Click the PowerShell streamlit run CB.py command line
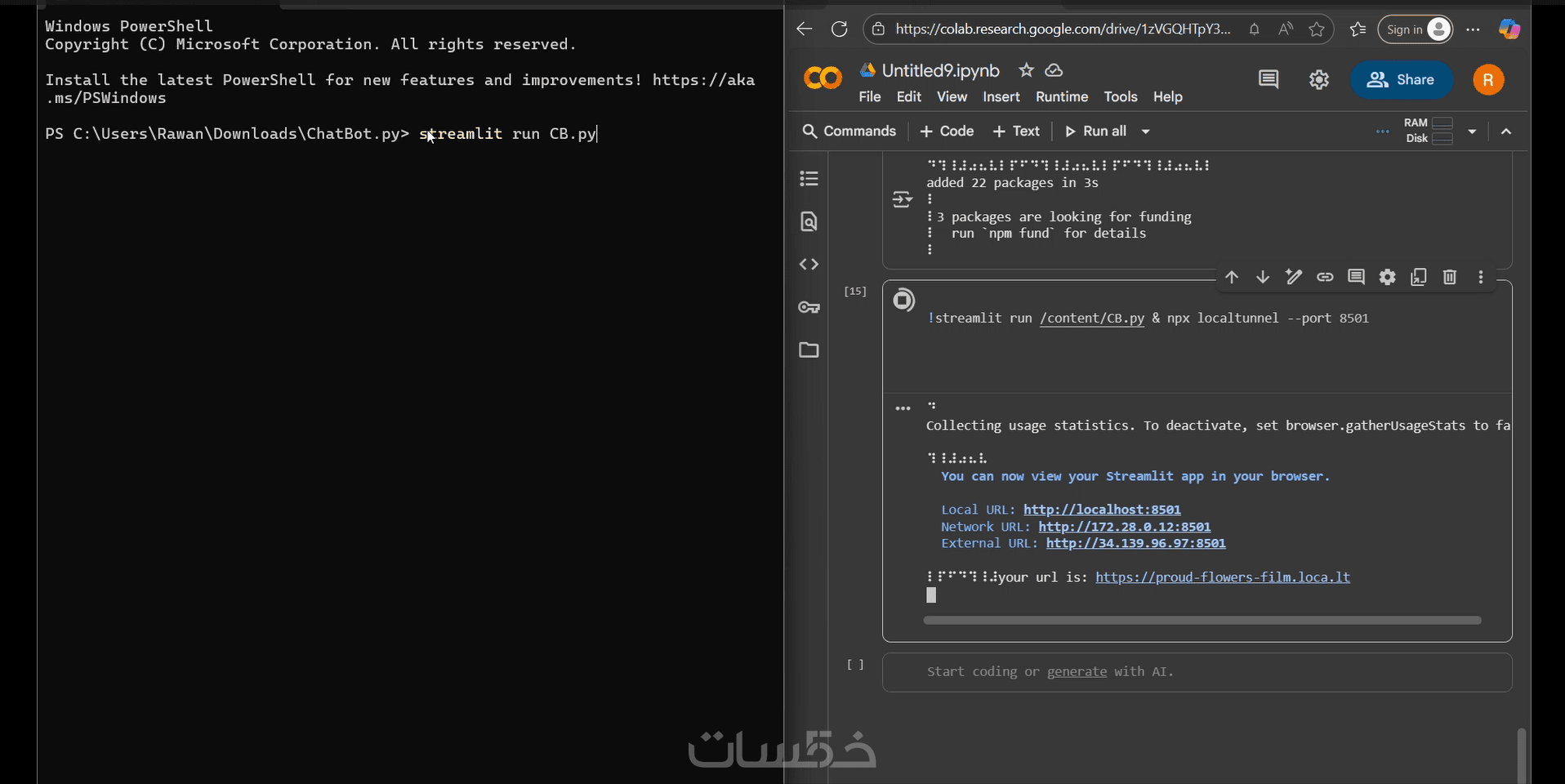Image resolution: width=1565 pixels, height=784 pixels. click(508, 134)
